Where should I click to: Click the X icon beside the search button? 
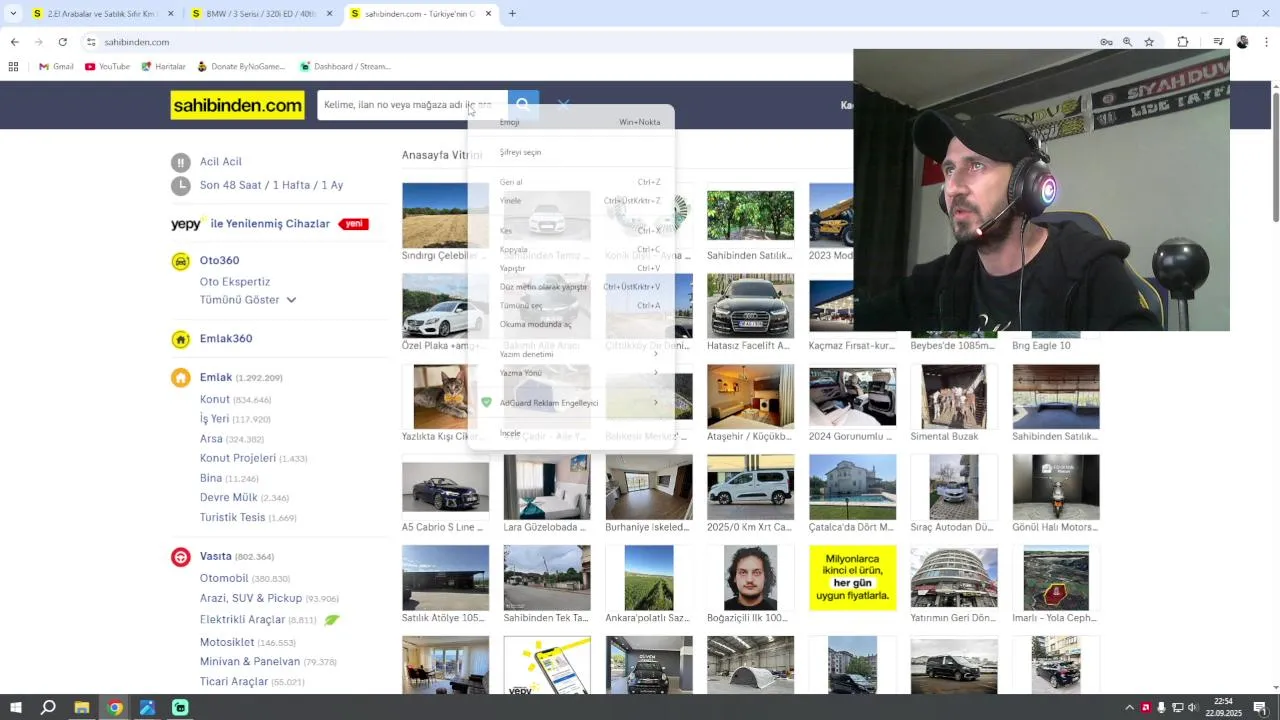click(x=564, y=104)
